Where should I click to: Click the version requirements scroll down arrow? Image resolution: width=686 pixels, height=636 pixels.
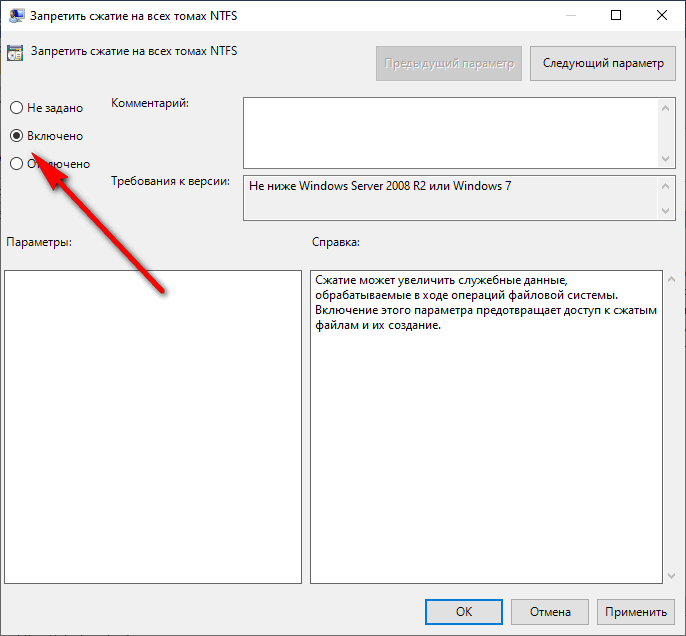tap(665, 211)
